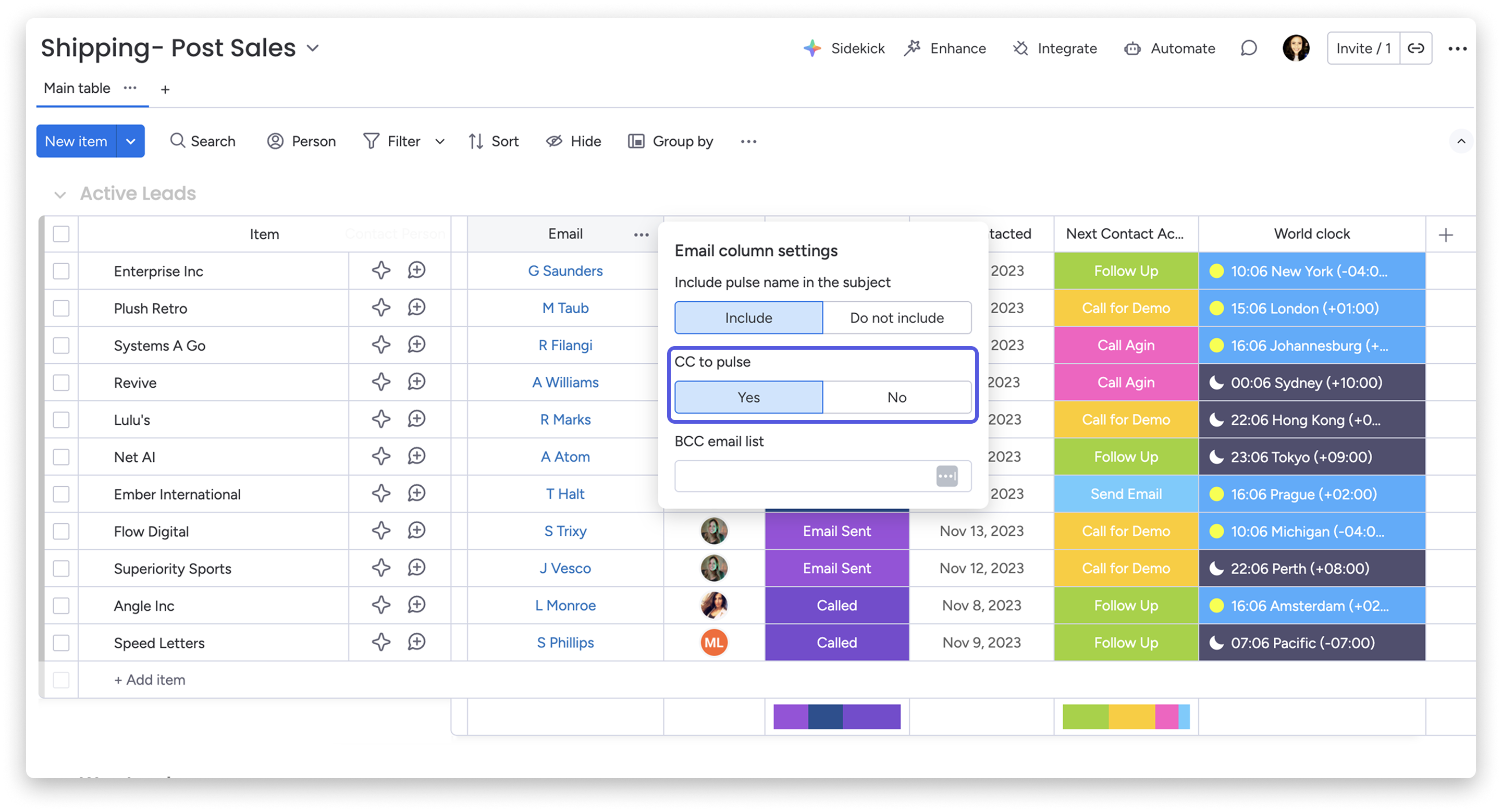Image resolution: width=1502 pixels, height=812 pixels.
Task: Collapse the Active Leads group
Action: pyautogui.click(x=60, y=195)
